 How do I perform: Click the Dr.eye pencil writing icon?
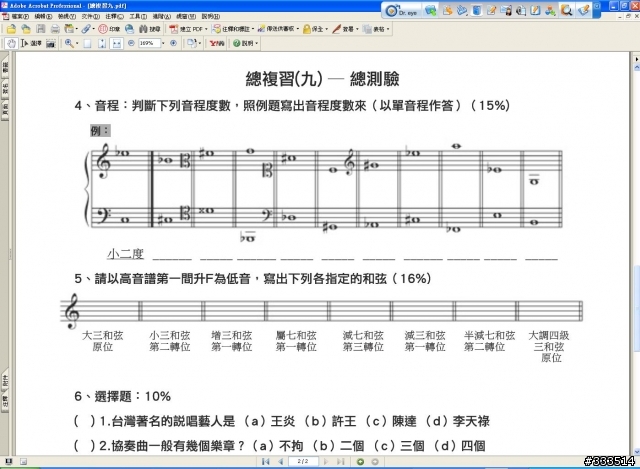tap(491, 10)
